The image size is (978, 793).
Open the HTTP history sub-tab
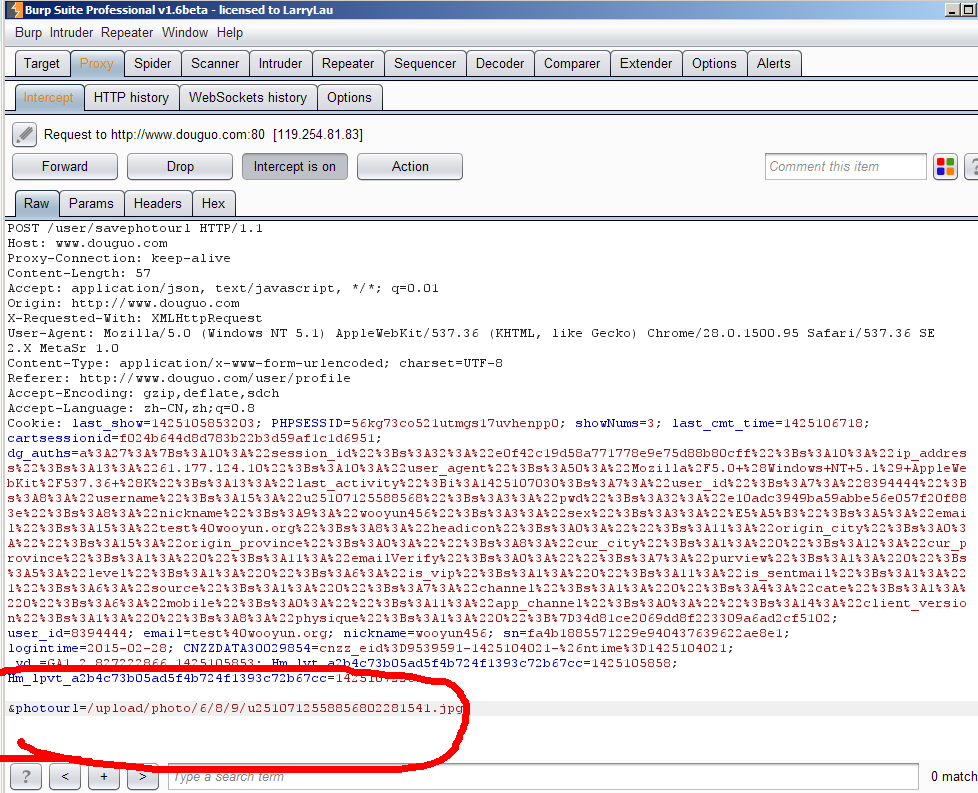[x=131, y=97]
